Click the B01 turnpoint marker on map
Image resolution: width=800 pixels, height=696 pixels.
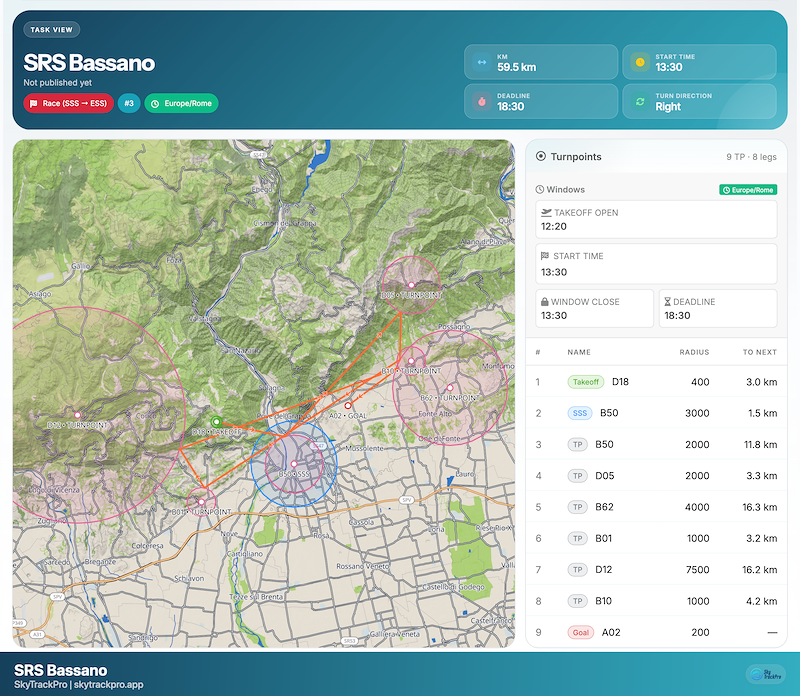pyautogui.click(x=202, y=502)
